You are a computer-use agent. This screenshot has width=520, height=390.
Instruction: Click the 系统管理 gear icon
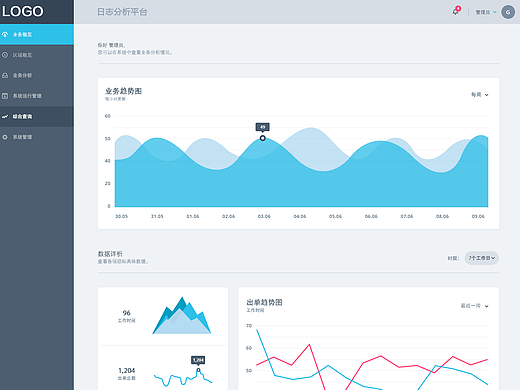tap(5, 137)
